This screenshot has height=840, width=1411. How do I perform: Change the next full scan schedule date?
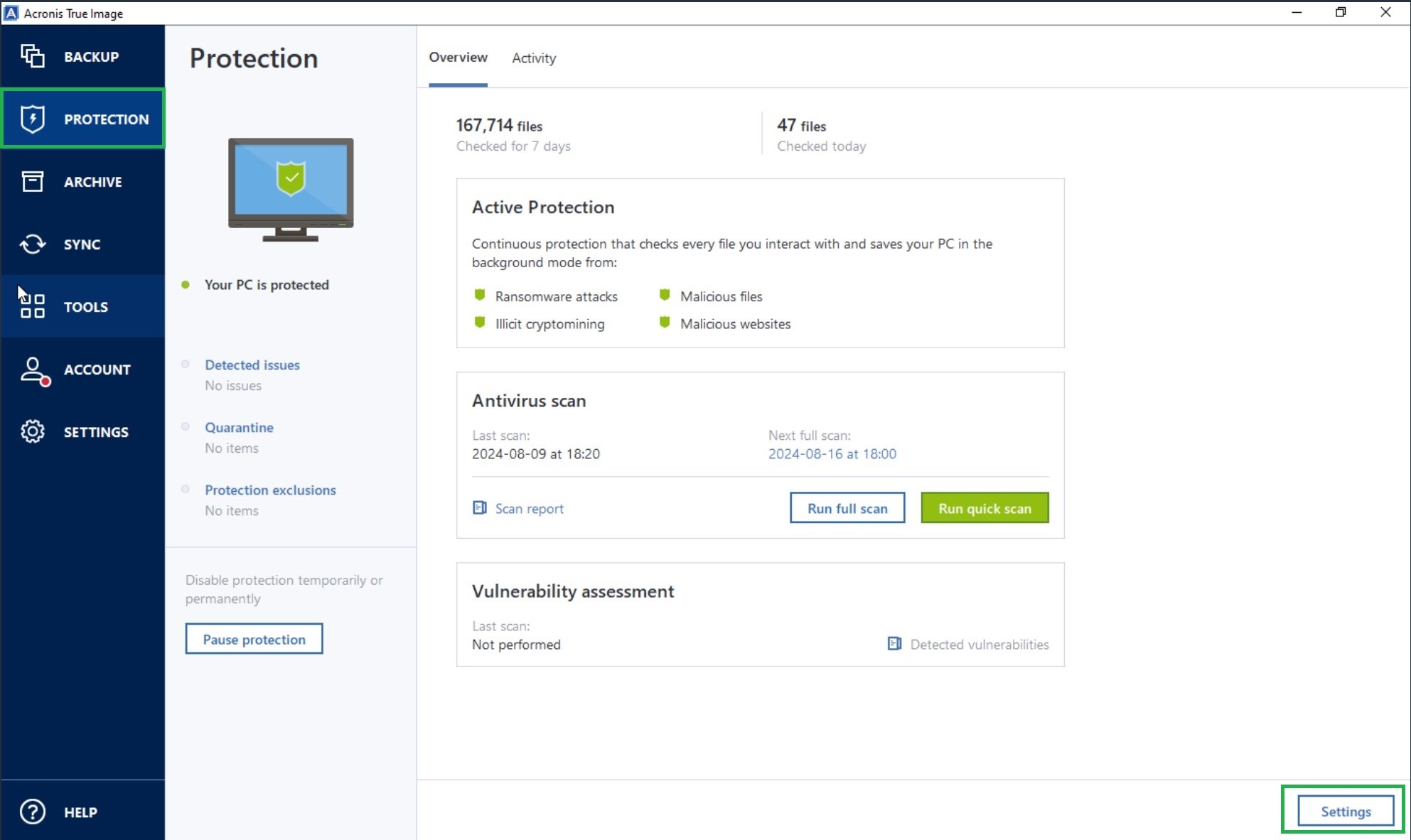(832, 453)
